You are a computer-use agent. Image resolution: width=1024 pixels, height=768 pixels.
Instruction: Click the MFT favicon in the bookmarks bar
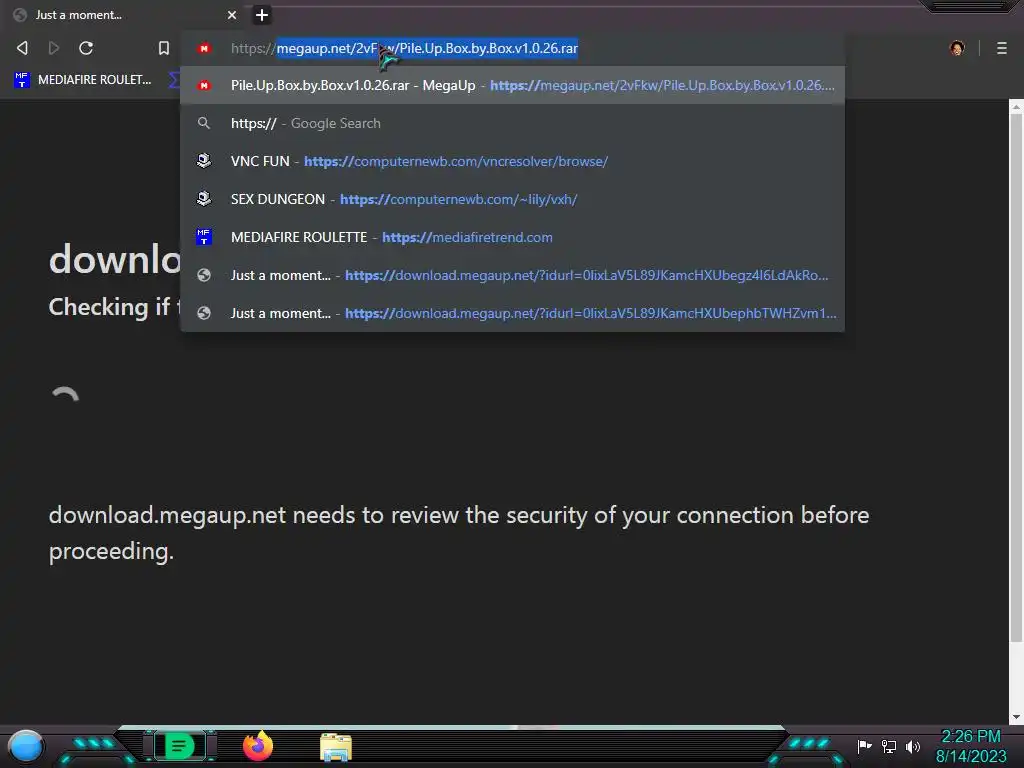click(22, 80)
